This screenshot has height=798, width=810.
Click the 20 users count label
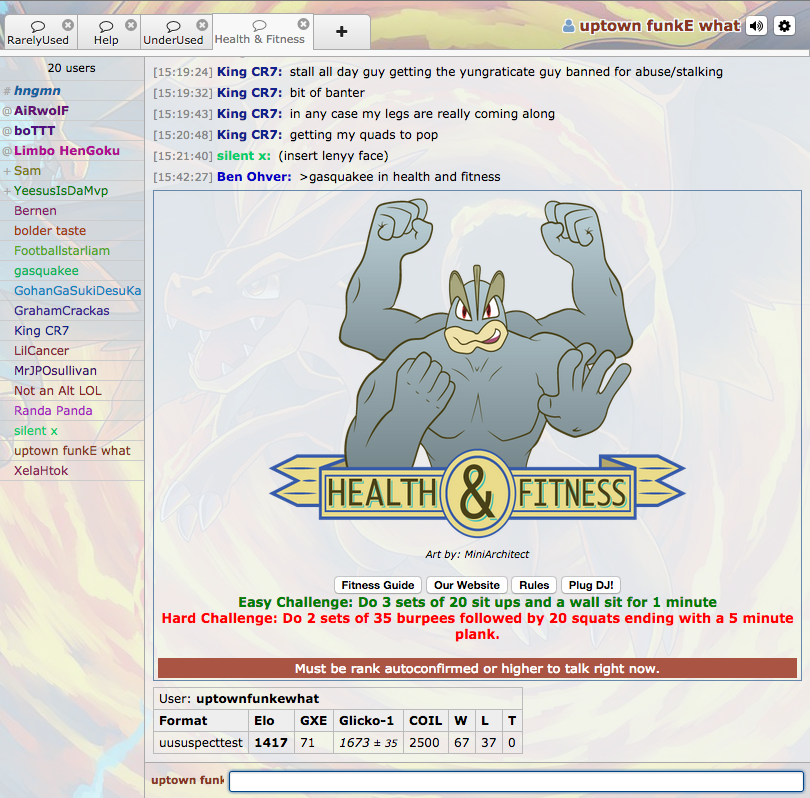(72, 68)
